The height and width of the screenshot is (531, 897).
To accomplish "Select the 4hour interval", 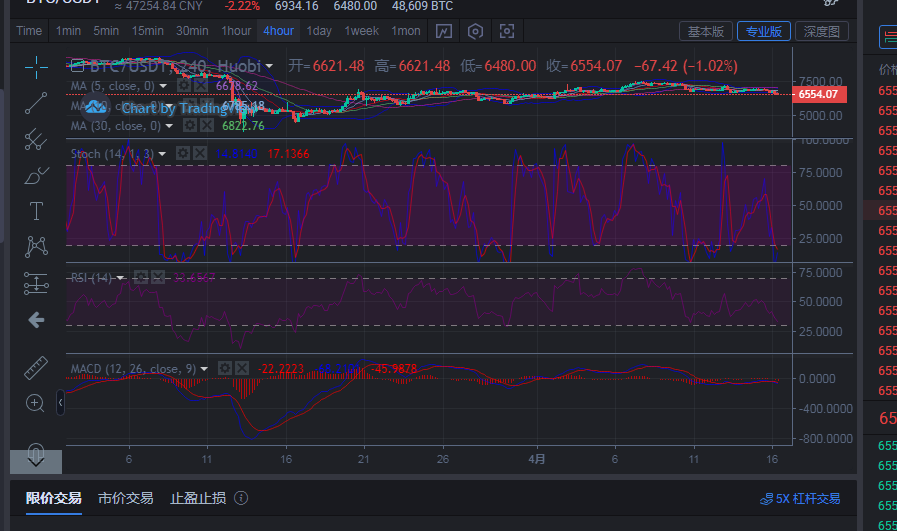I will click(x=279, y=31).
